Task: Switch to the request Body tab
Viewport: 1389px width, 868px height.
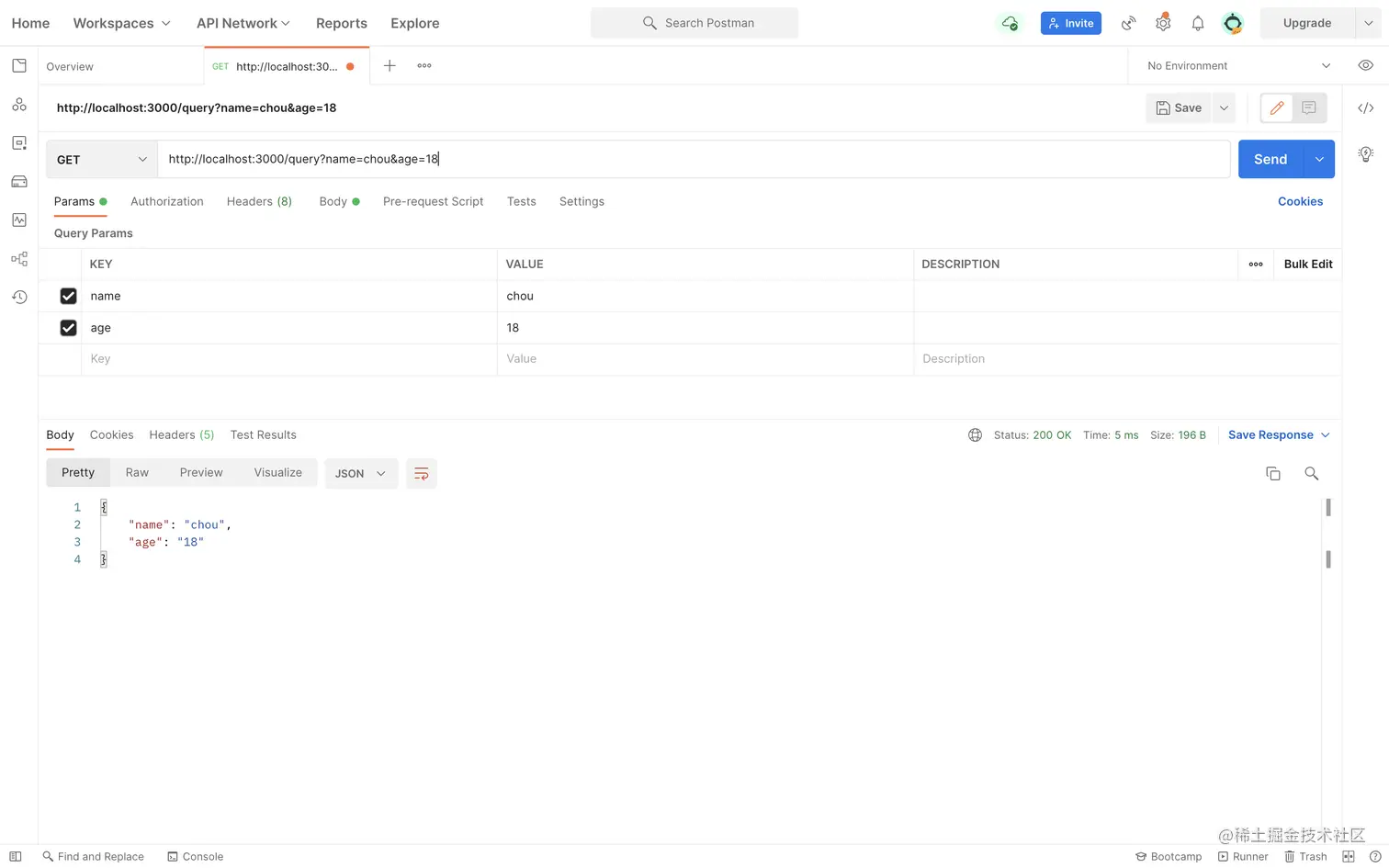Action: point(339,201)
